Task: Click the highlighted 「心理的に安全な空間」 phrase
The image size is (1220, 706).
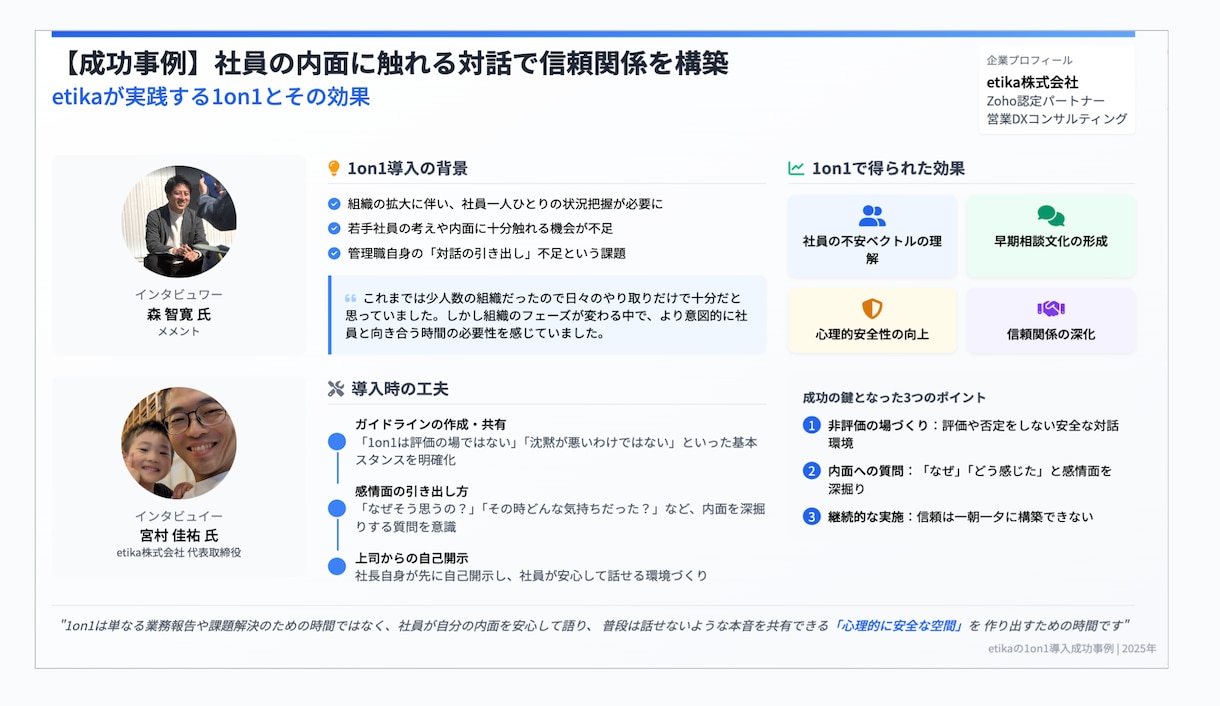Action: (898, 626)
